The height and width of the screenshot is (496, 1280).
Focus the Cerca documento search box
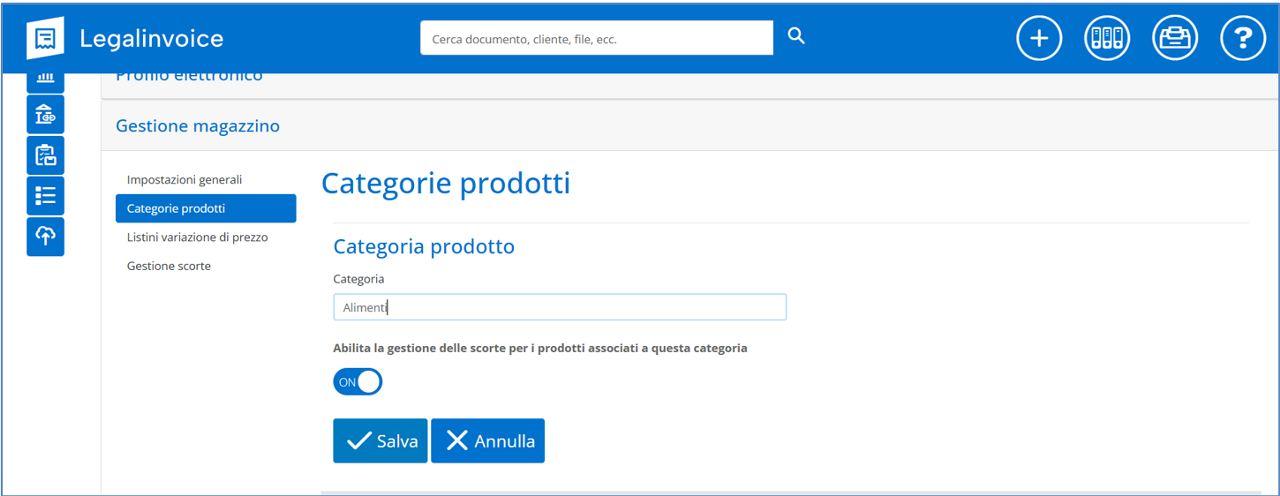tap(596, 39)
